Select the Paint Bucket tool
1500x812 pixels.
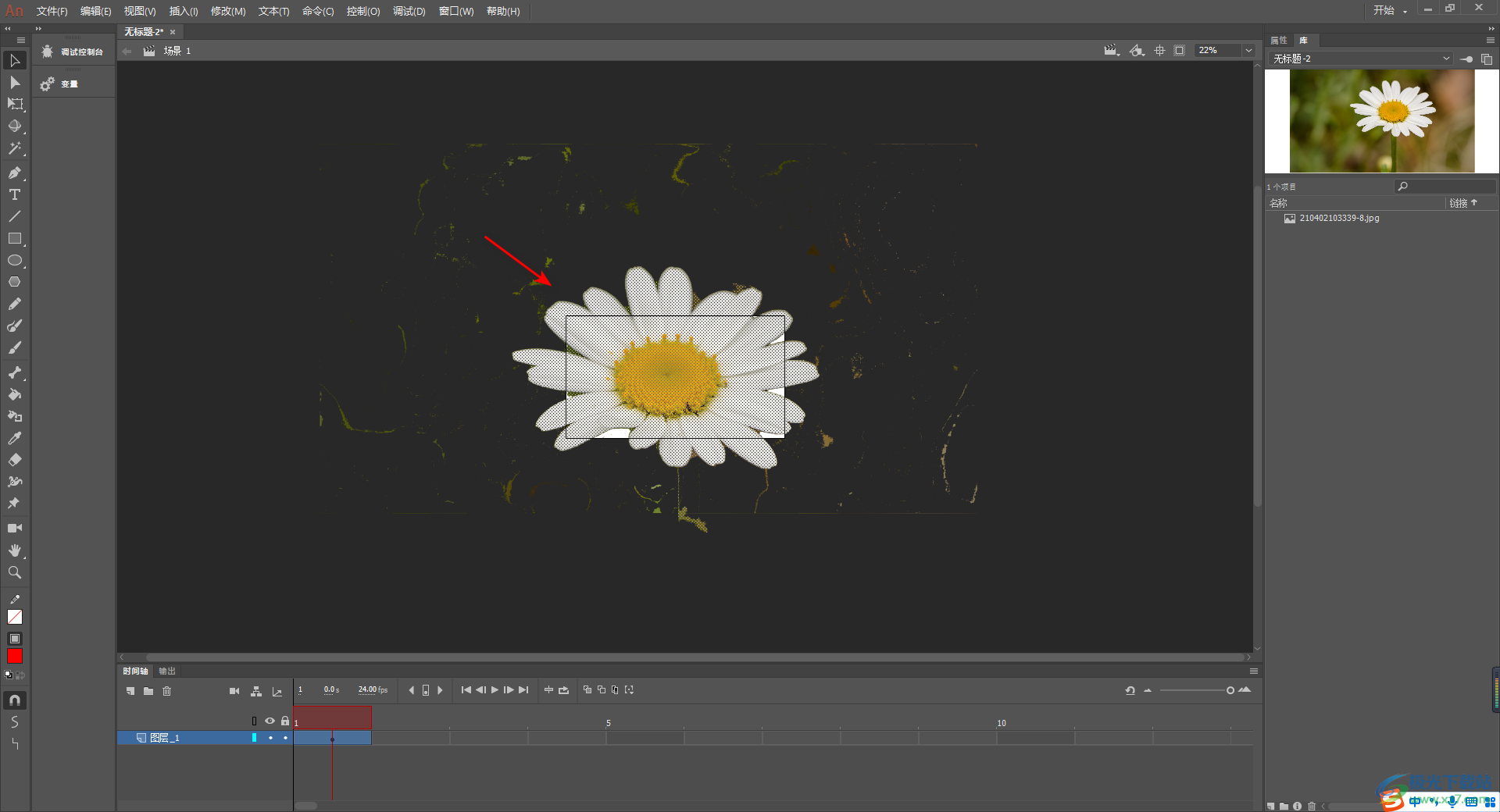[x=15, y=394]
